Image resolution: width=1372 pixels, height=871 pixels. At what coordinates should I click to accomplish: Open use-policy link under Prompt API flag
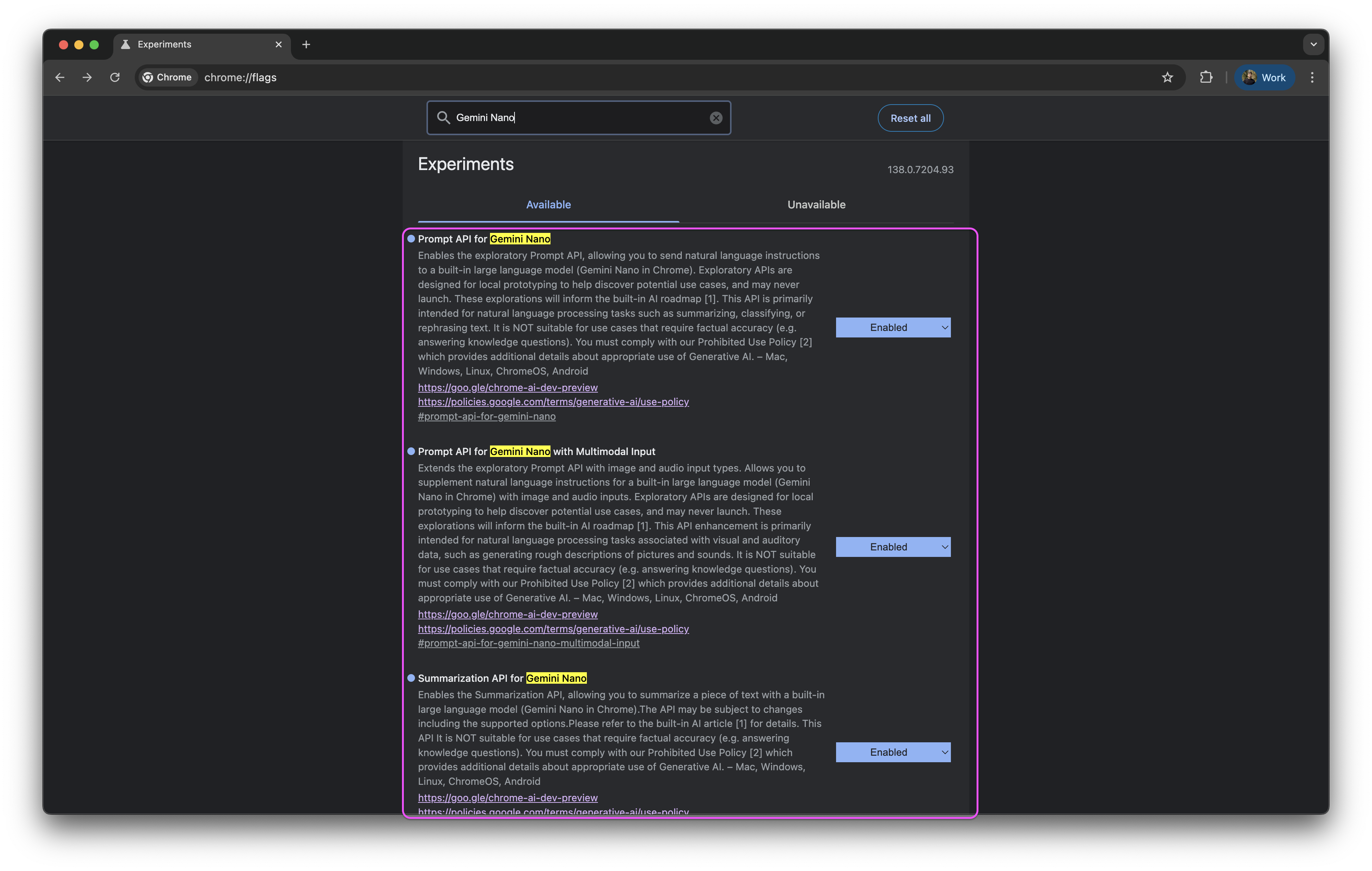pos(553,402)
